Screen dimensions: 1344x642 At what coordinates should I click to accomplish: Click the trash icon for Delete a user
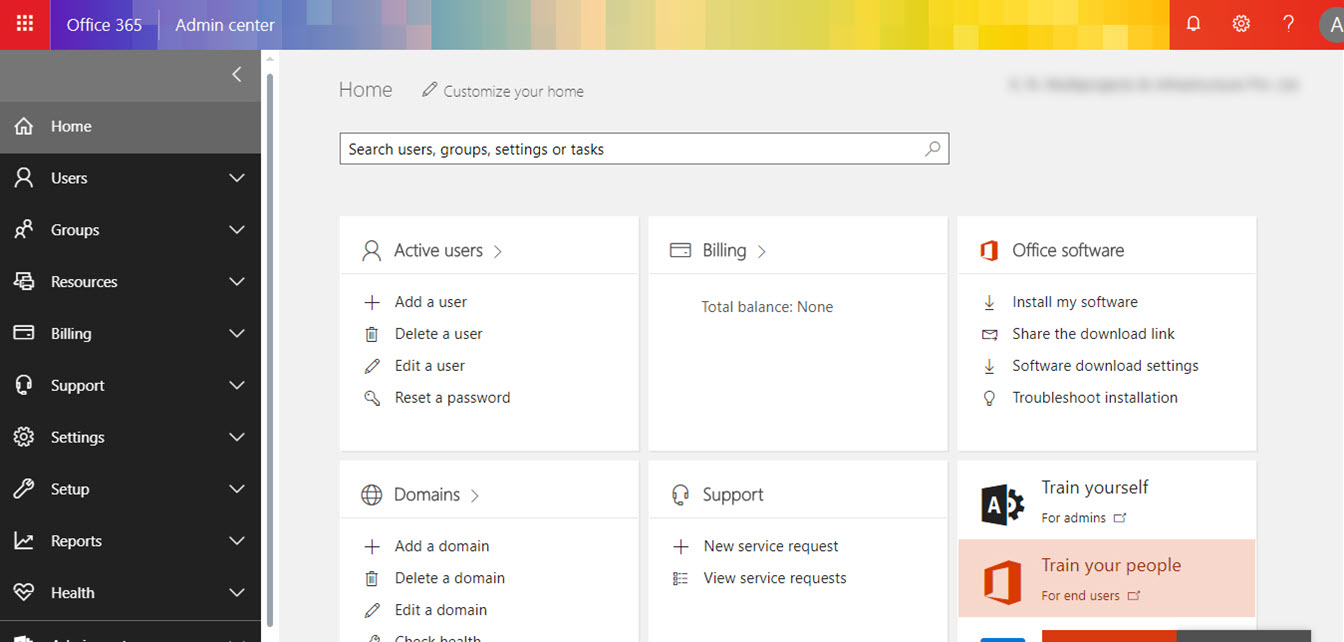pos(372,334)
